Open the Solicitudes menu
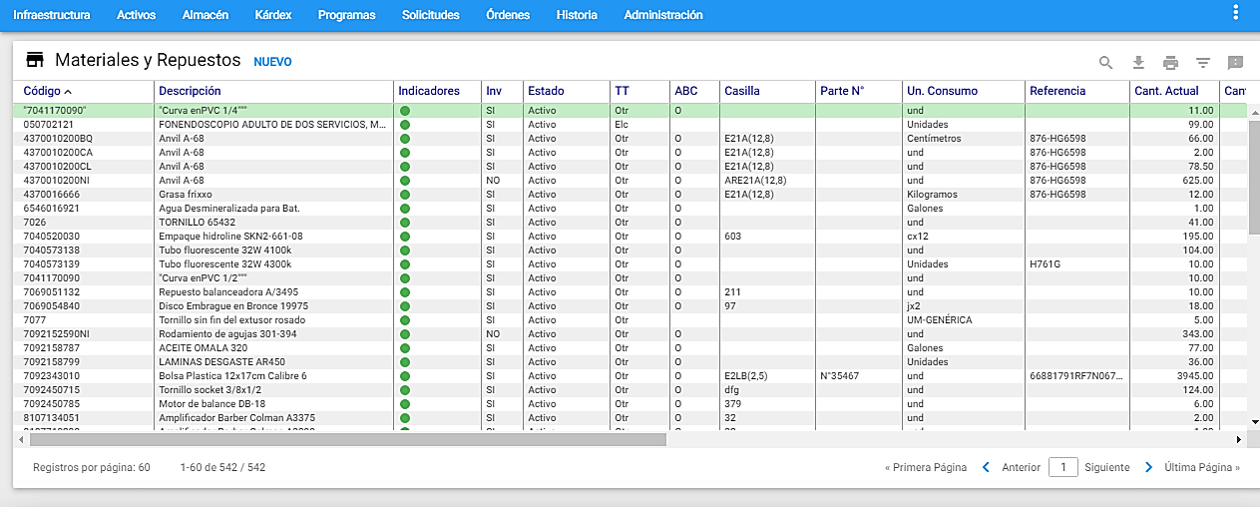 [x=431, y=15]
